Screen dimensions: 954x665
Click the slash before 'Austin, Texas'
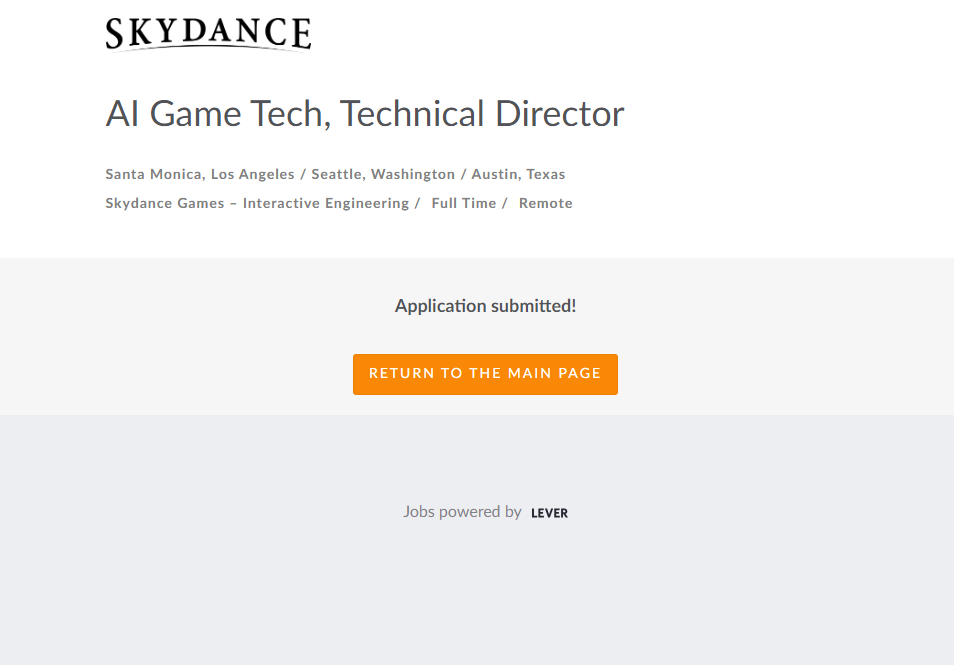point(464,174)
